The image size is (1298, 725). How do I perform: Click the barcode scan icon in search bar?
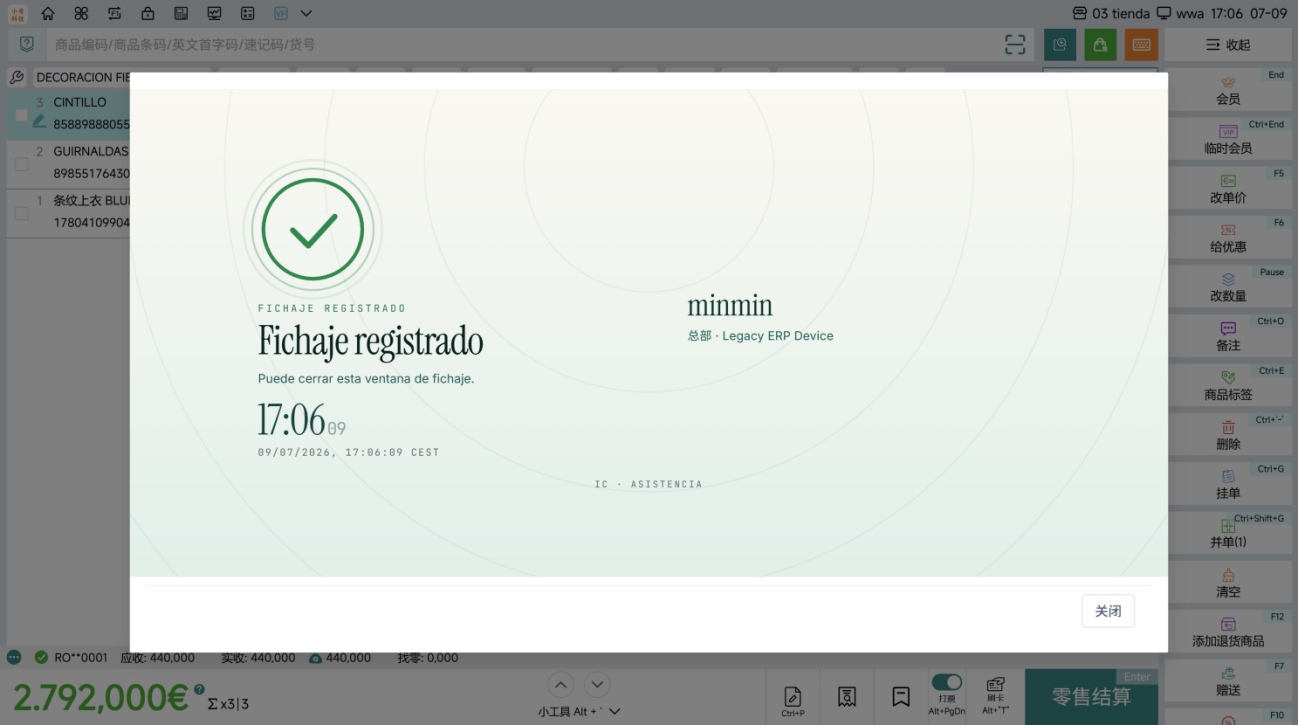(x=1015, y=44)
